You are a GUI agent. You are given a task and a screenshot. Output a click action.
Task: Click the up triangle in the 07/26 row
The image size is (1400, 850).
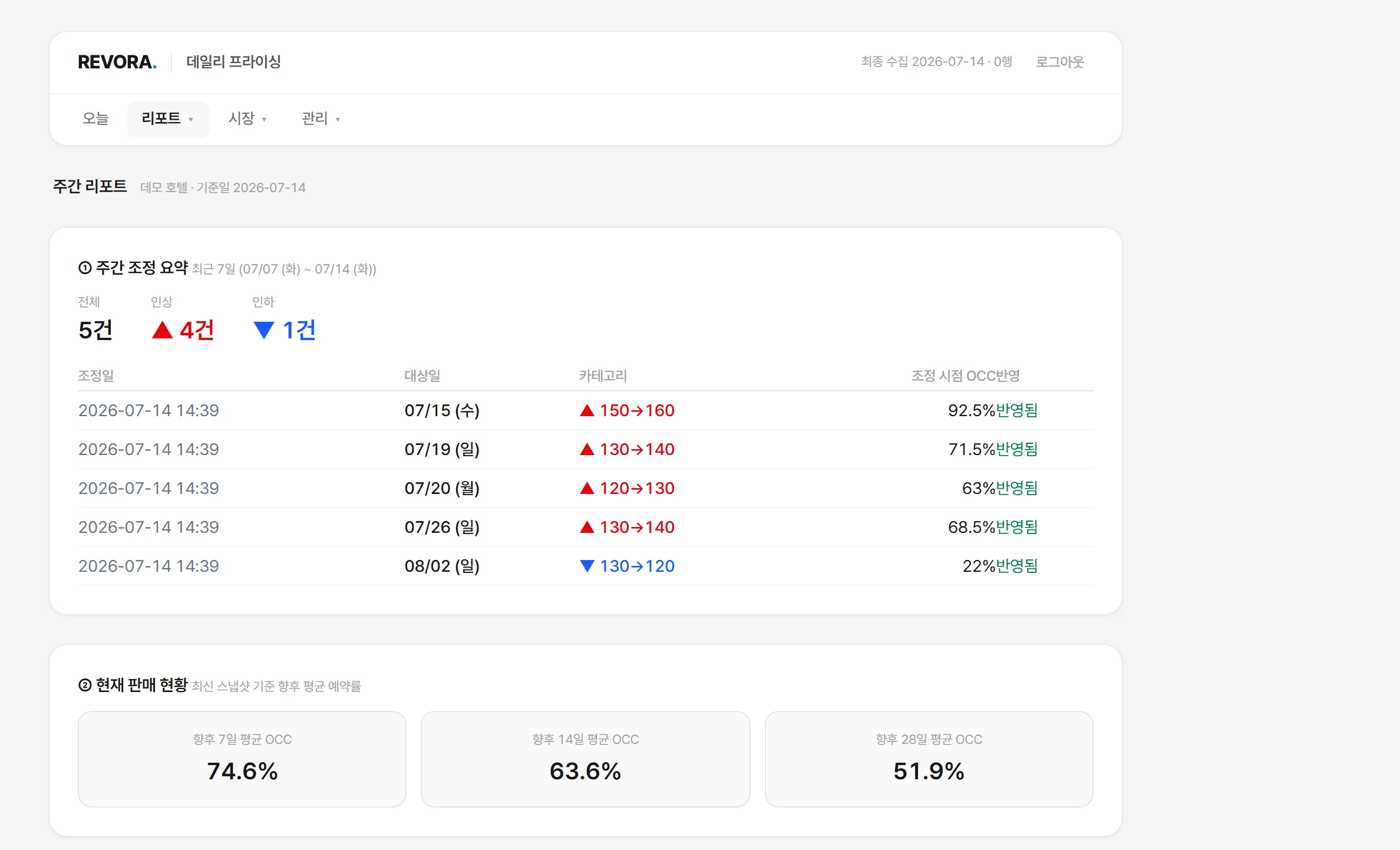(x=587, y=527)
